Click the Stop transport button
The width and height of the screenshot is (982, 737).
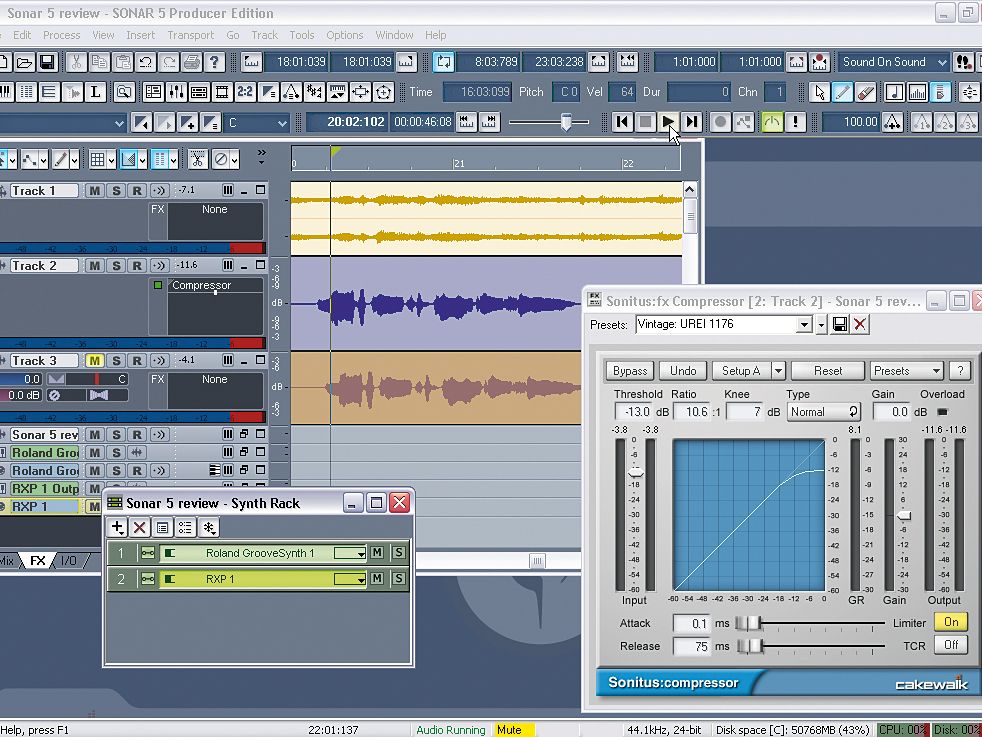click(x=645, y=121)
